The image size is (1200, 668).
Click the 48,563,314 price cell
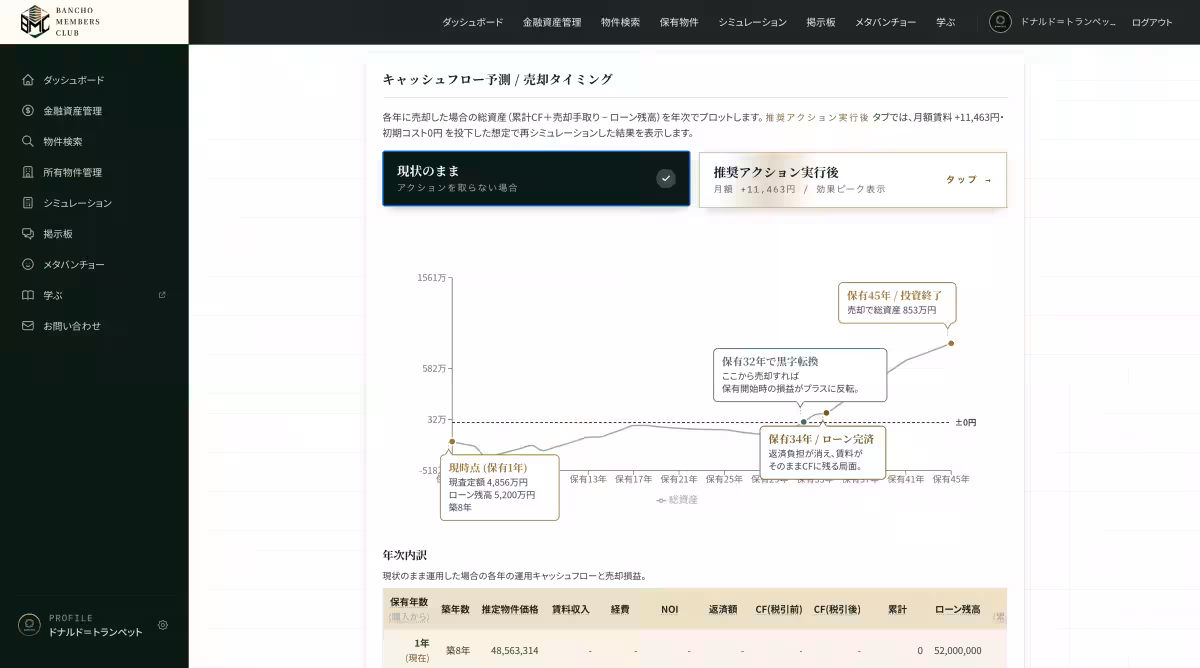[514, 650]
